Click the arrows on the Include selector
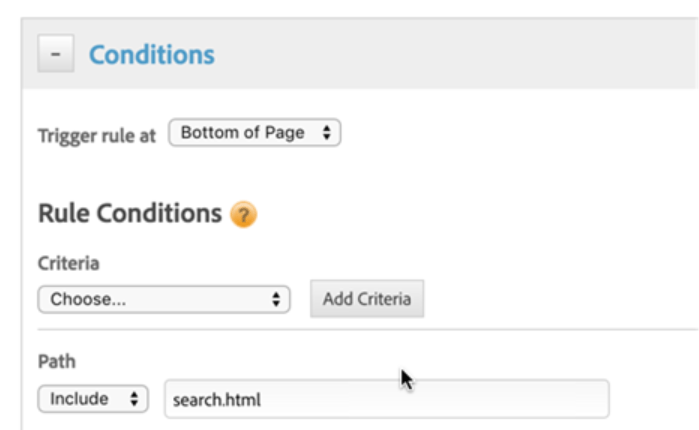 coord(134,399)
